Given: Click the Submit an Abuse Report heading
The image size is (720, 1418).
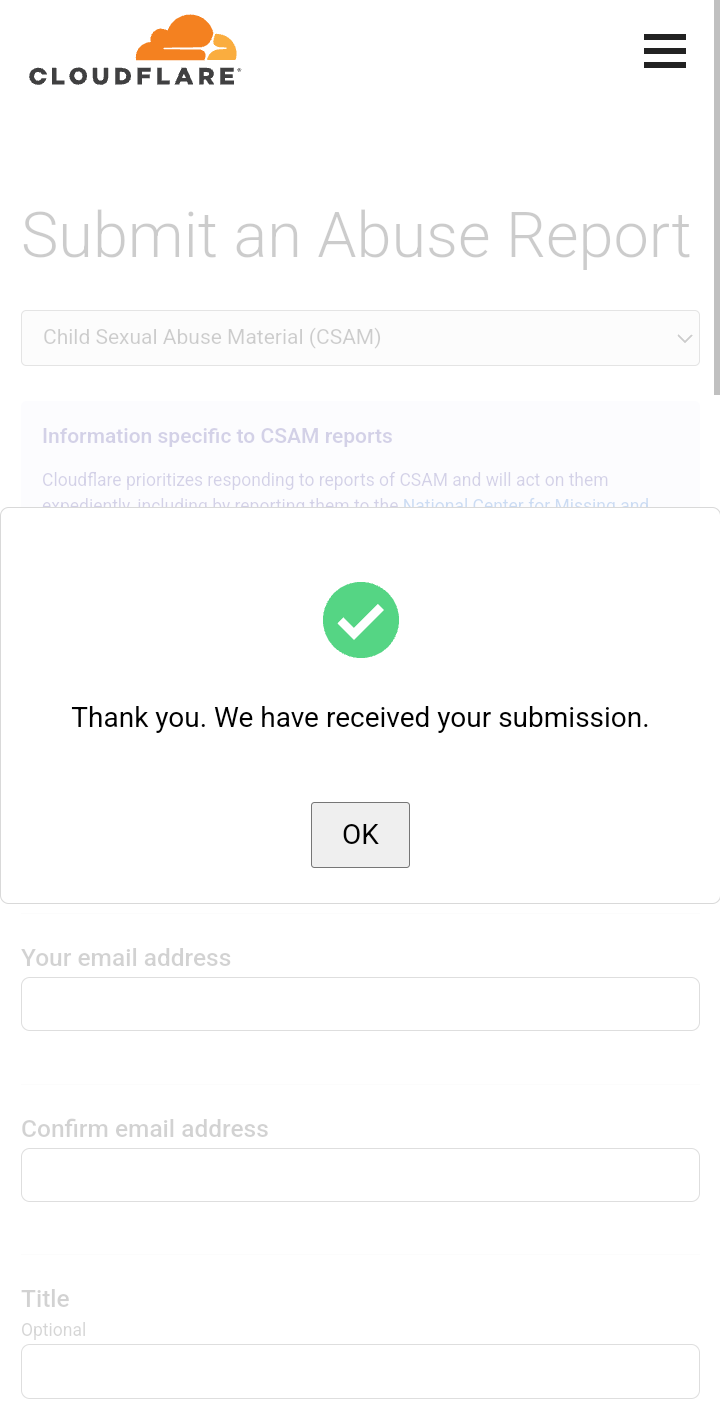Looking at the screenshot, I should tap(356, 236).
